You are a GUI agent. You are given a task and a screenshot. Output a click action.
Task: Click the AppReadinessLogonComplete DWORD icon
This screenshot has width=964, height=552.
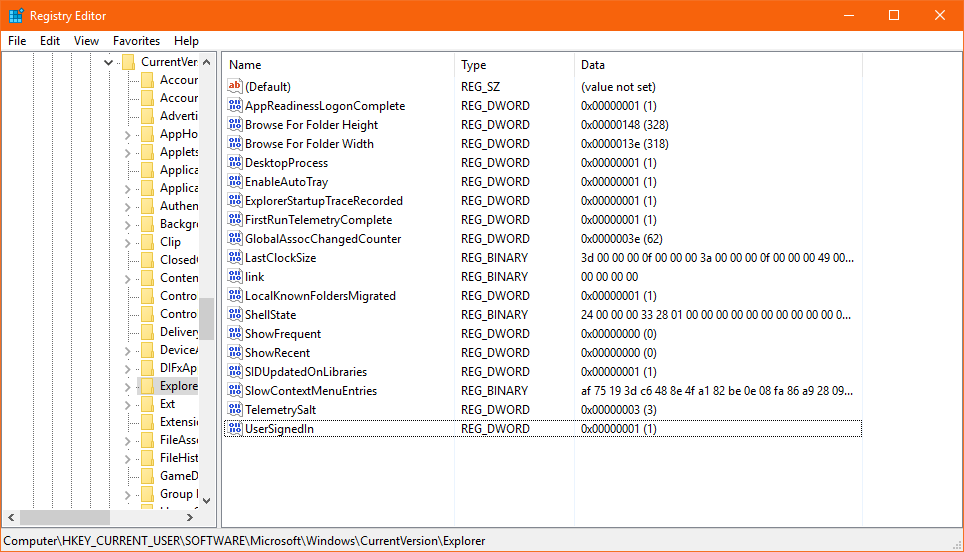pos(234,105)
